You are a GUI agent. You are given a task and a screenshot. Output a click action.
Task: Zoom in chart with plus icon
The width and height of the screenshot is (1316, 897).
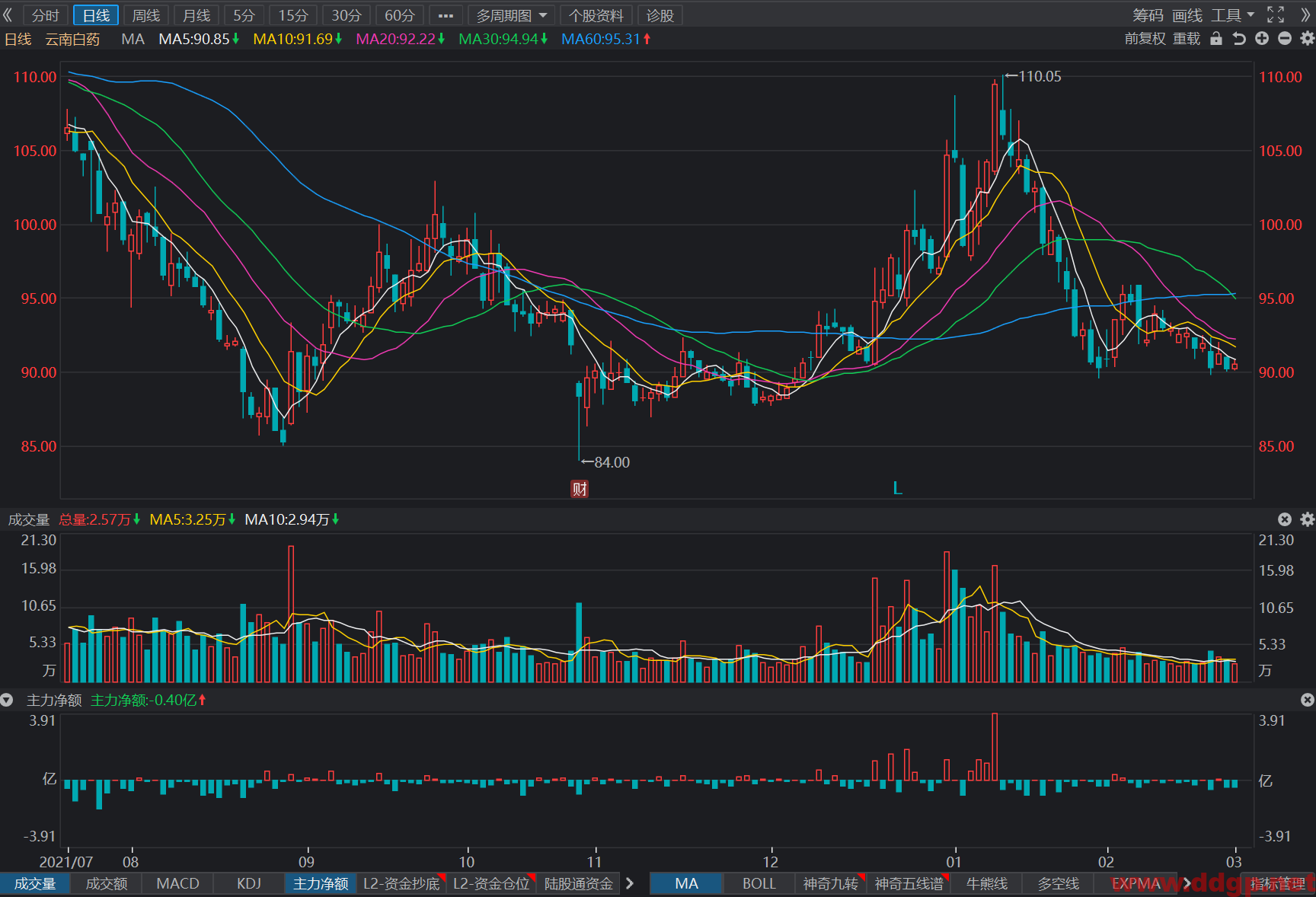tap(1262, 39)
